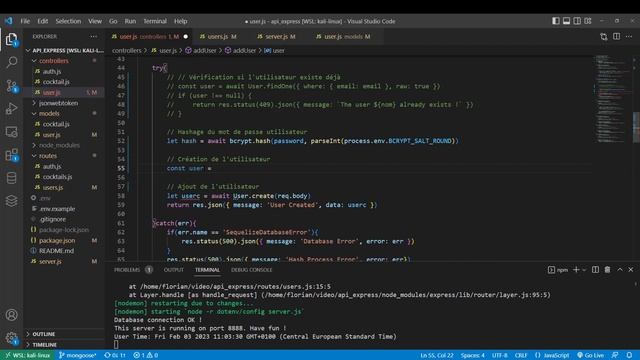Open the Manage gear icon

tap(11, 338)
